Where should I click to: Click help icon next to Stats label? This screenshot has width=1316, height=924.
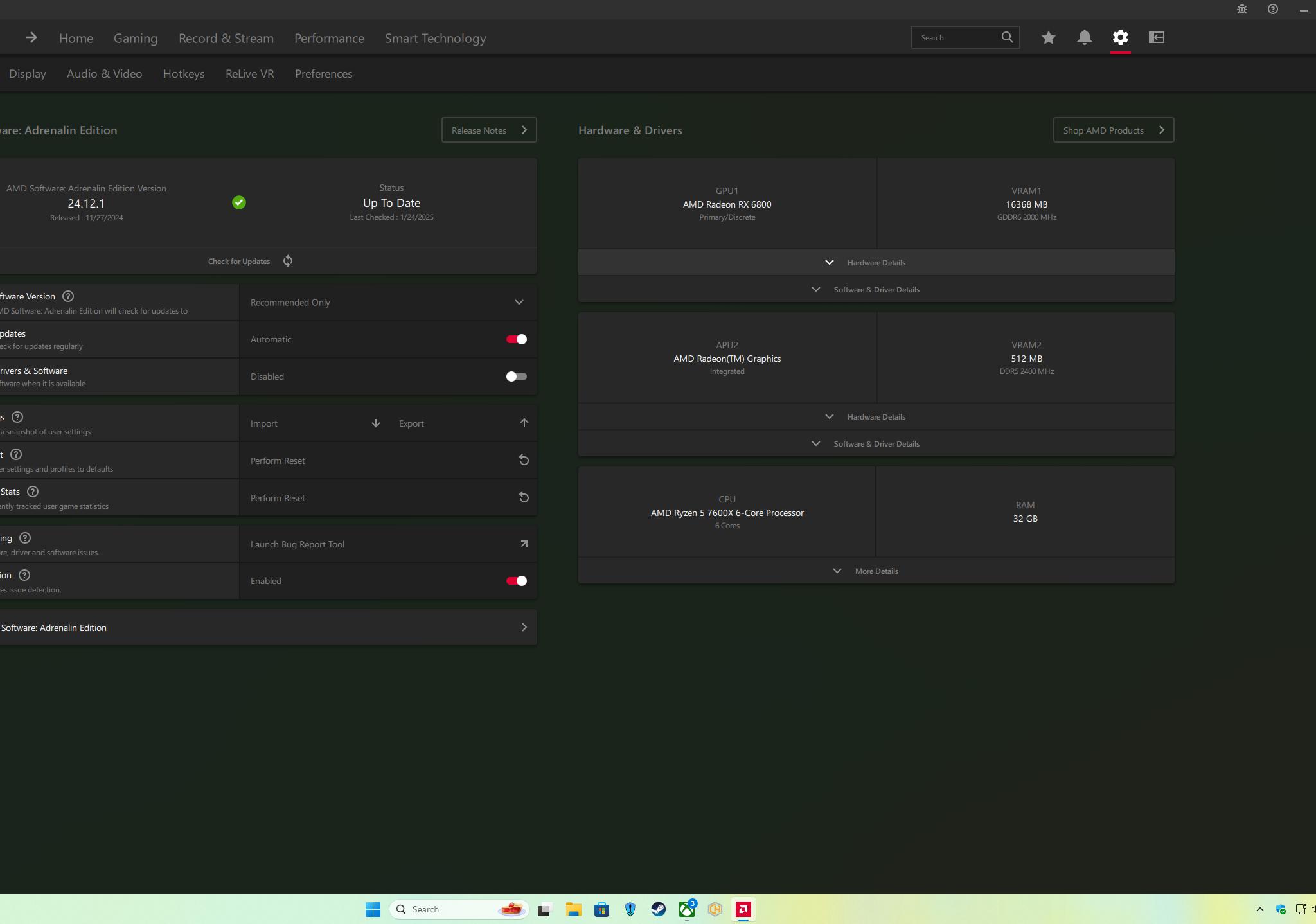click(x=33, y=492)
